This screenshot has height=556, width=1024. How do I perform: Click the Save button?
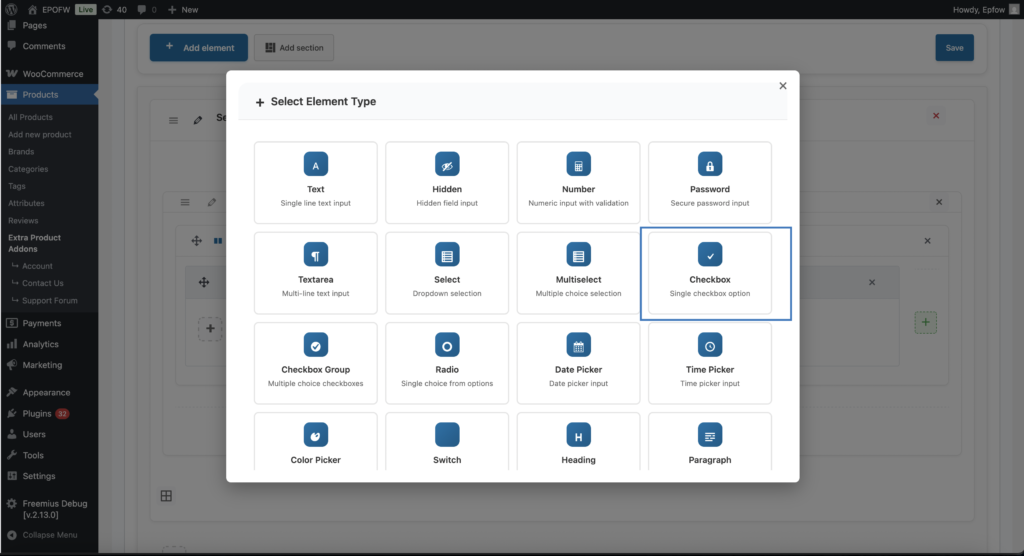[x=954, y=48]
